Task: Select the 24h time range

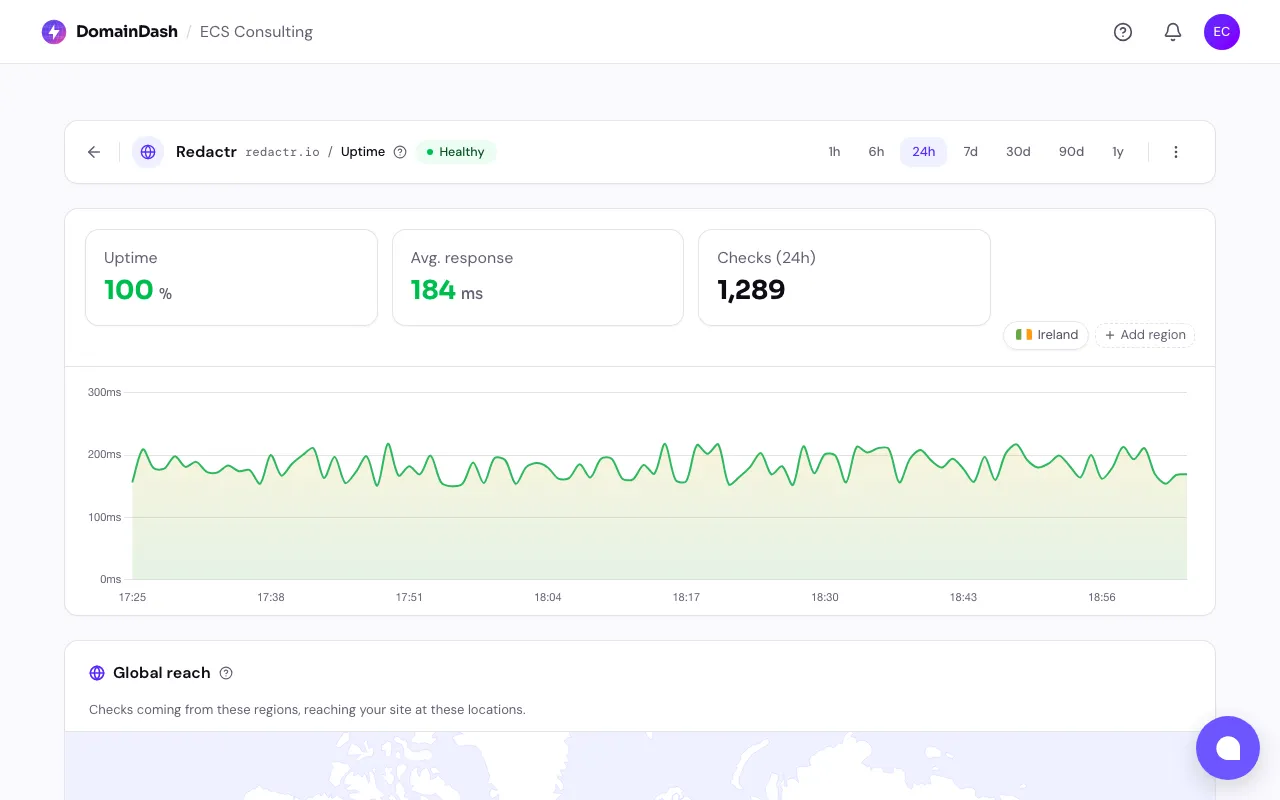Action: point(923,152)
